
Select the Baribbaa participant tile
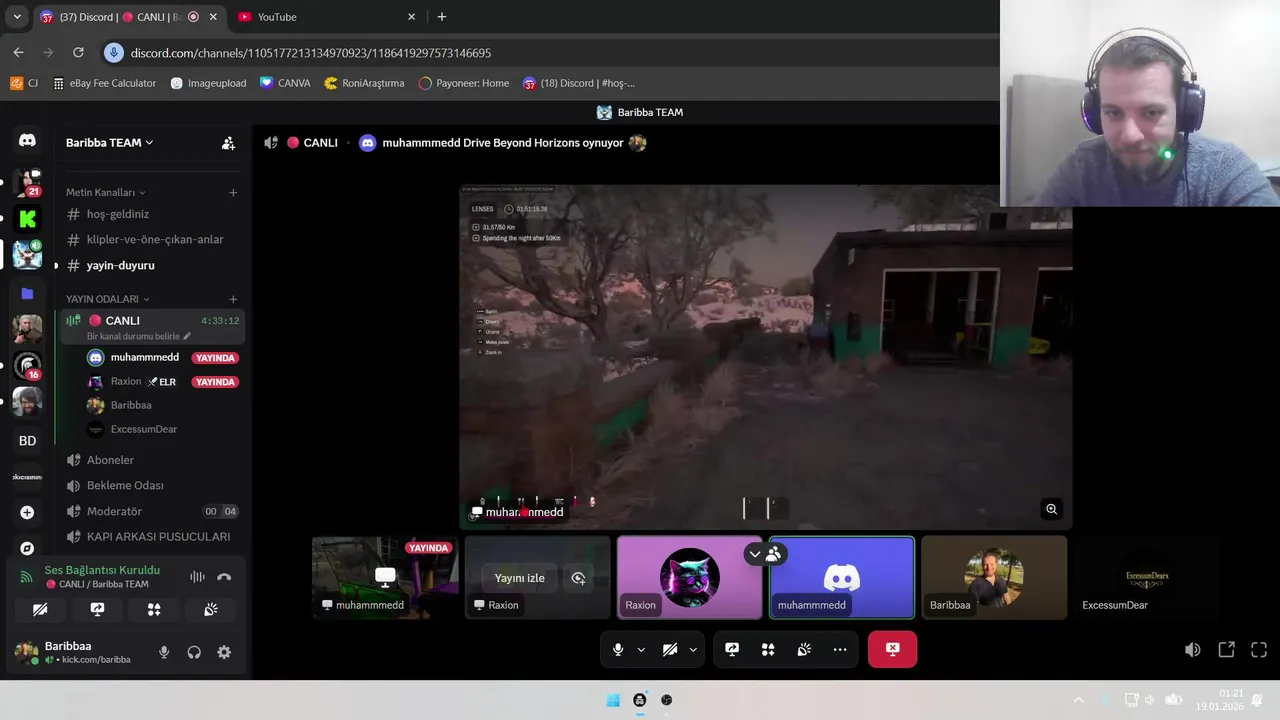[x=994, y=578]
